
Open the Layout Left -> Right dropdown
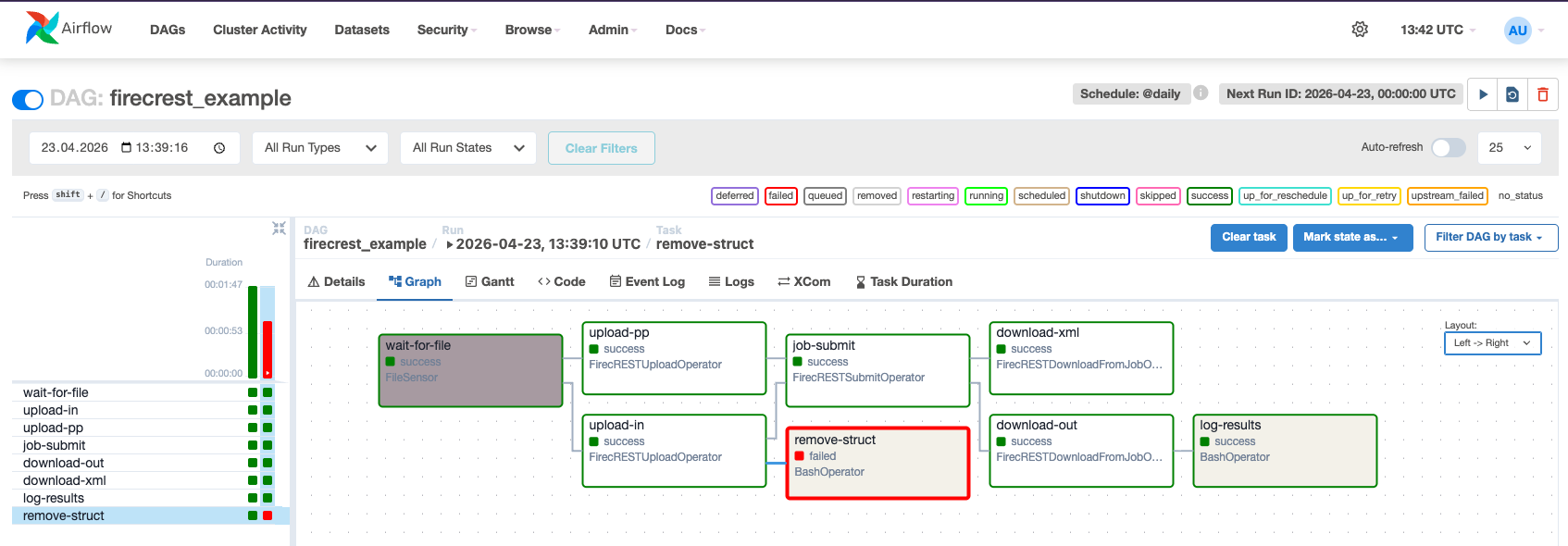(1493, 343)
